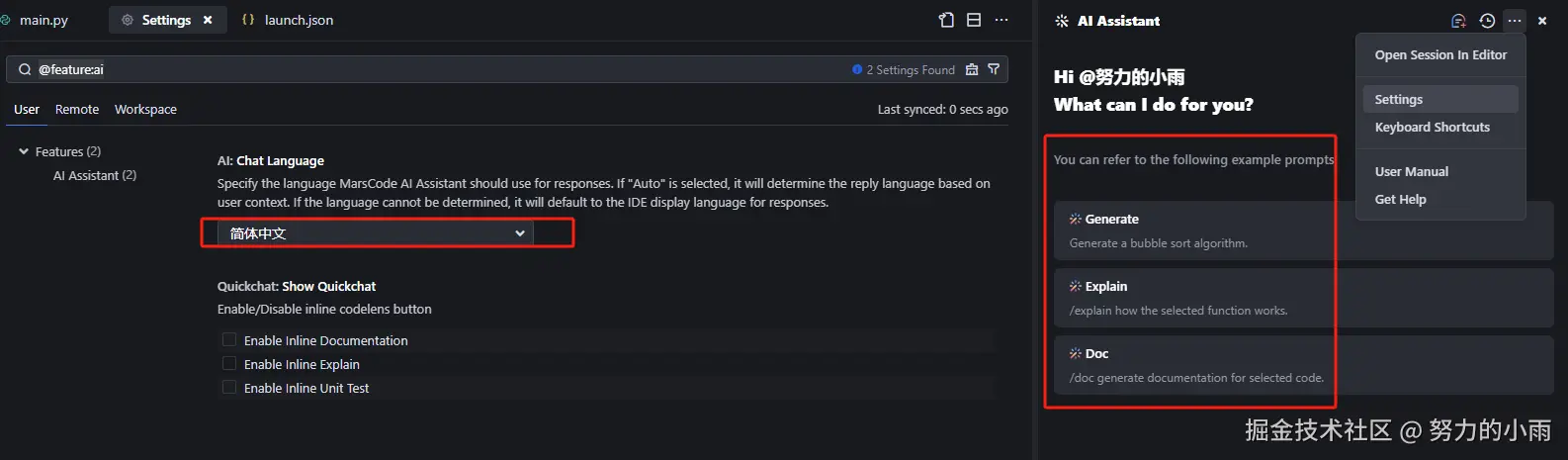Select Keyboard Shortcuts menu entry

pos(1432,127)
